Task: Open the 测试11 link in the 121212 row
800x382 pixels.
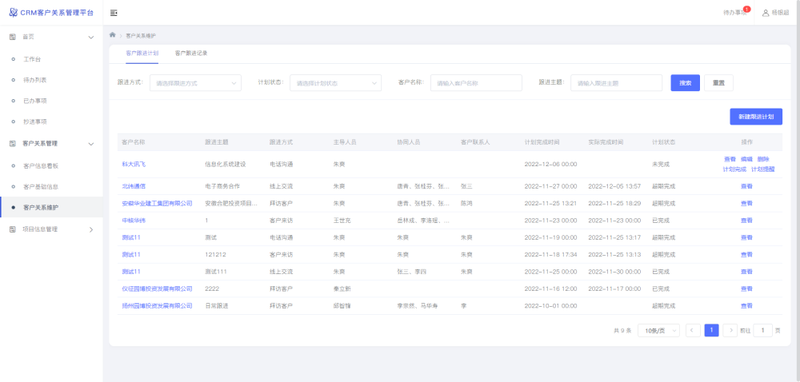Action: pyautogui.click(x=131, y=254)
